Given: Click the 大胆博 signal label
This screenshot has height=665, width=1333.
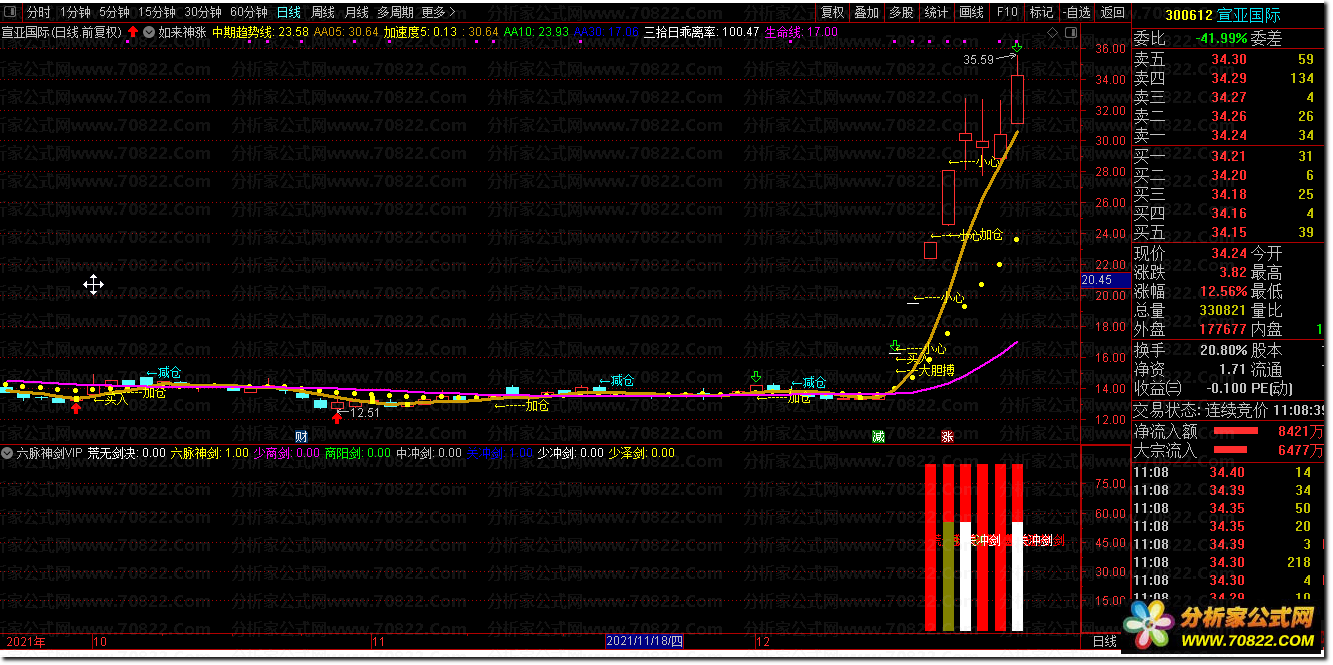Looking at the screenshot, I should click(936, 370).
